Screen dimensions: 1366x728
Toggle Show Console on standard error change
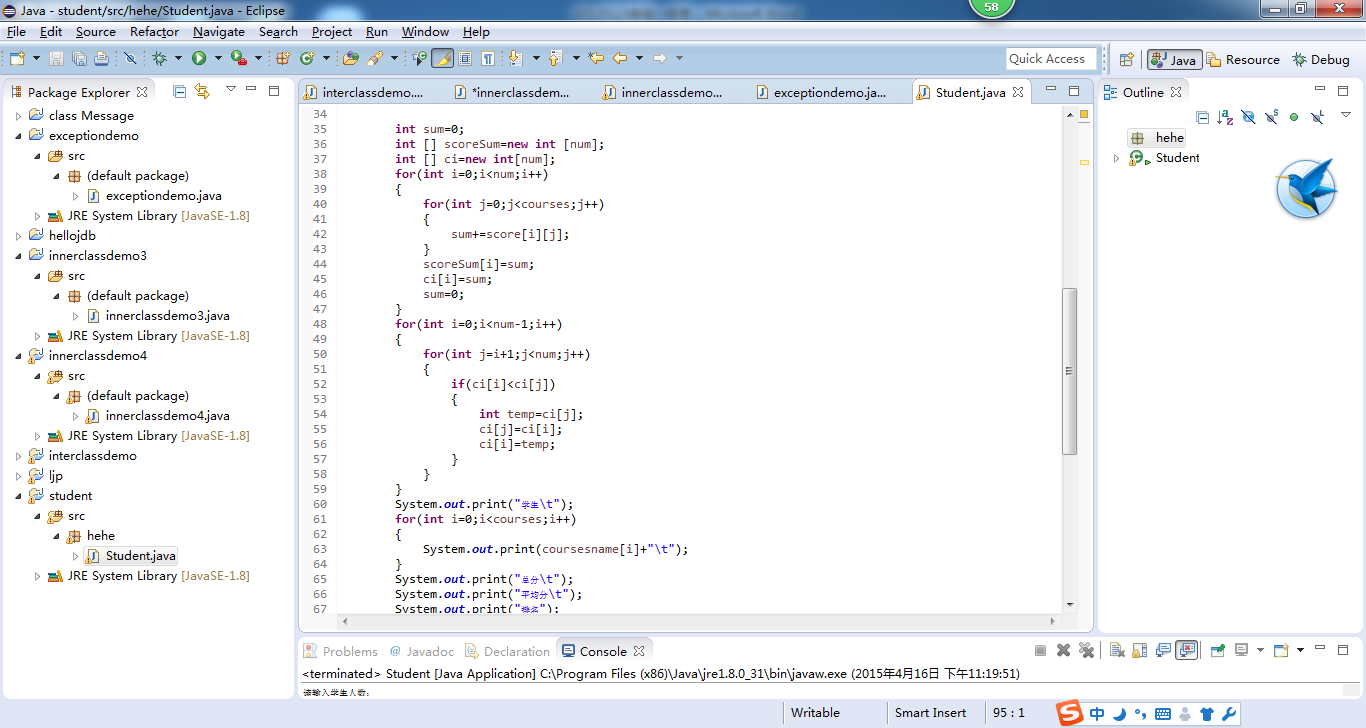(1186, 650)
